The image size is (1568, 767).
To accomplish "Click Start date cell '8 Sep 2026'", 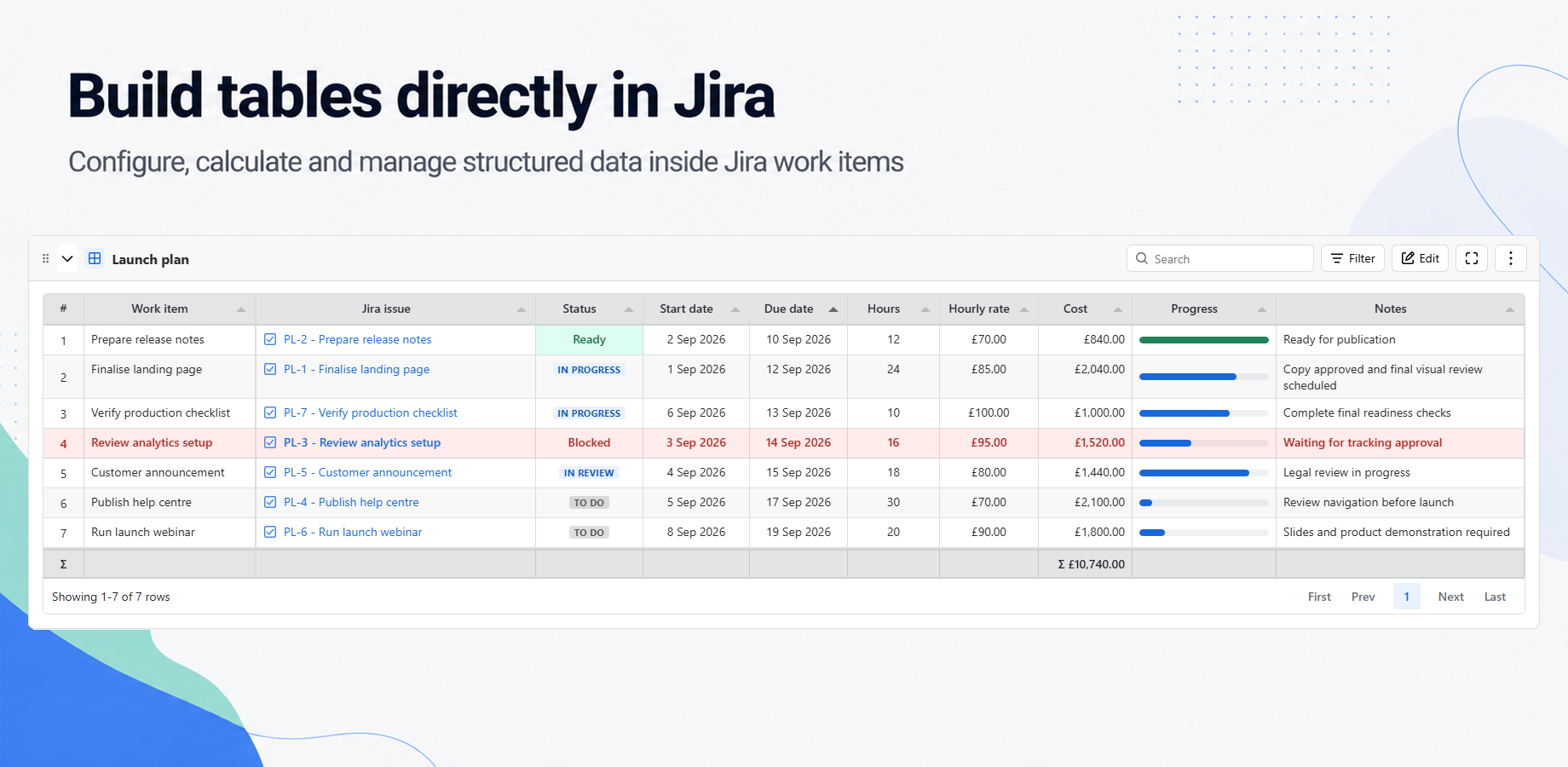I will click(696, 532).
